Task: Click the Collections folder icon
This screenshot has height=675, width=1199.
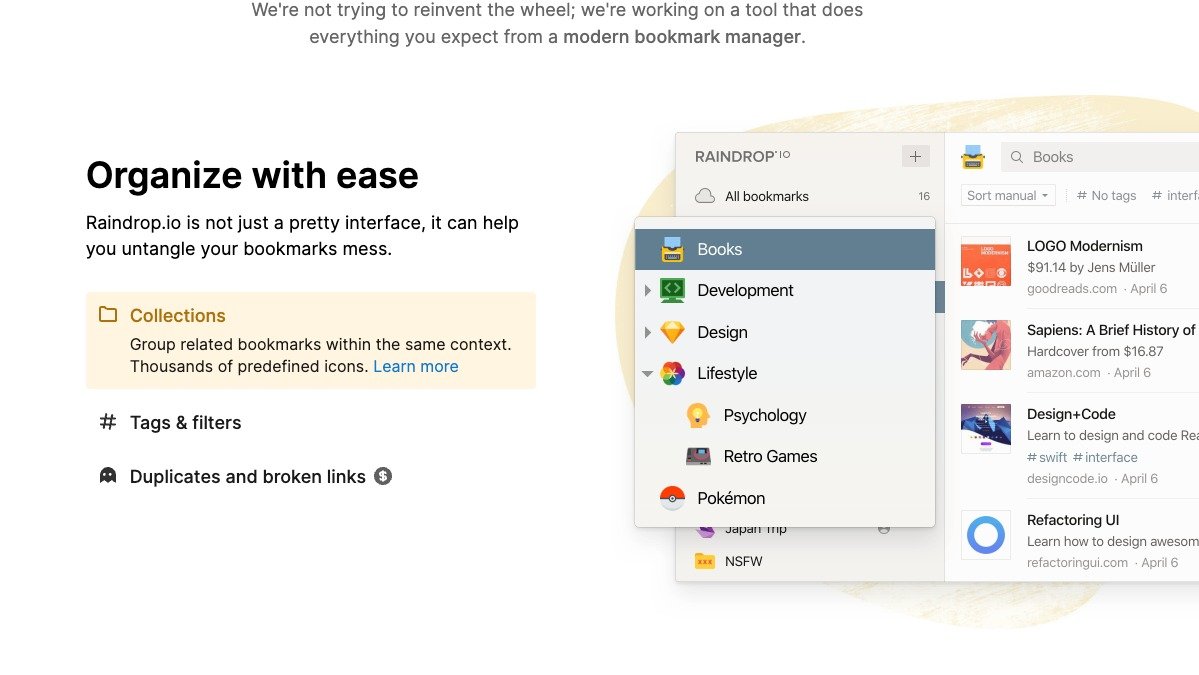Action: pos(108,314)
